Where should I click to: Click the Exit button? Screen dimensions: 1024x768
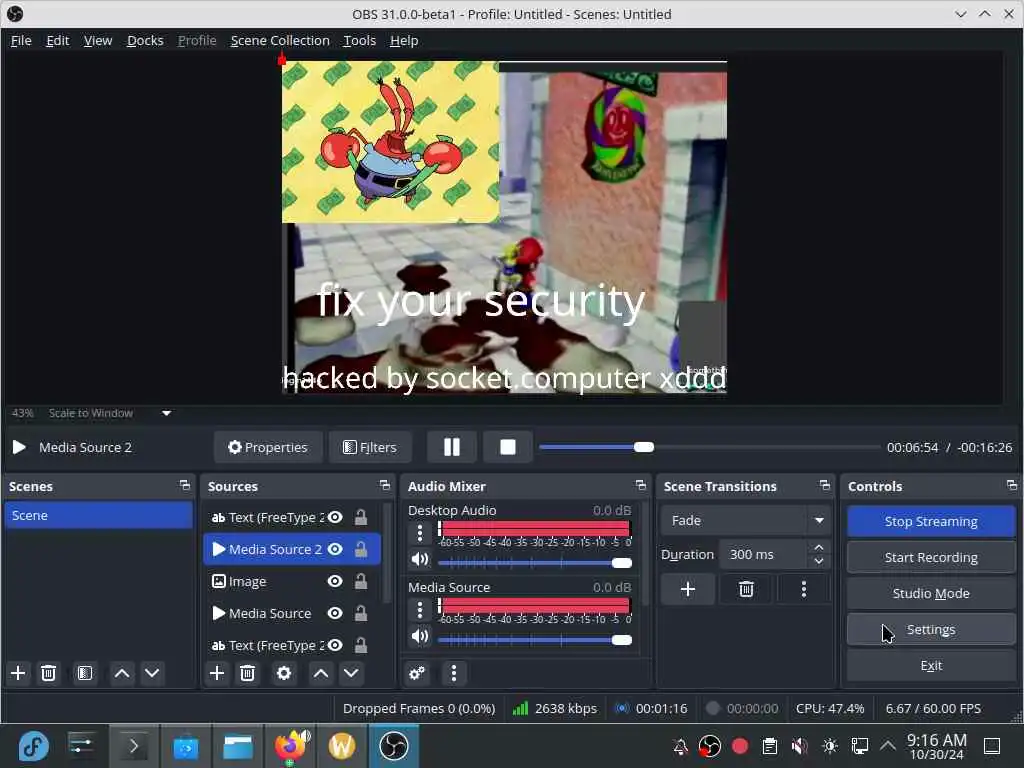[x=931, y=665]
